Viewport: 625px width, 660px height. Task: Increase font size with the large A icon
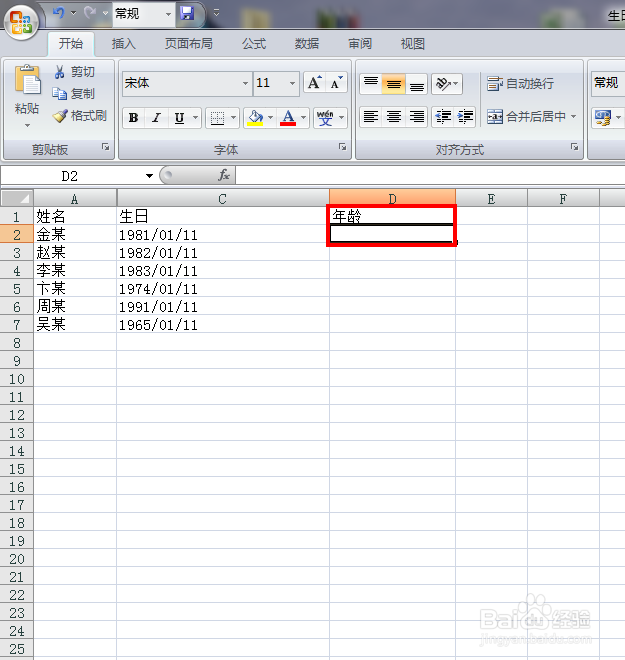click(x=314, y=82)
